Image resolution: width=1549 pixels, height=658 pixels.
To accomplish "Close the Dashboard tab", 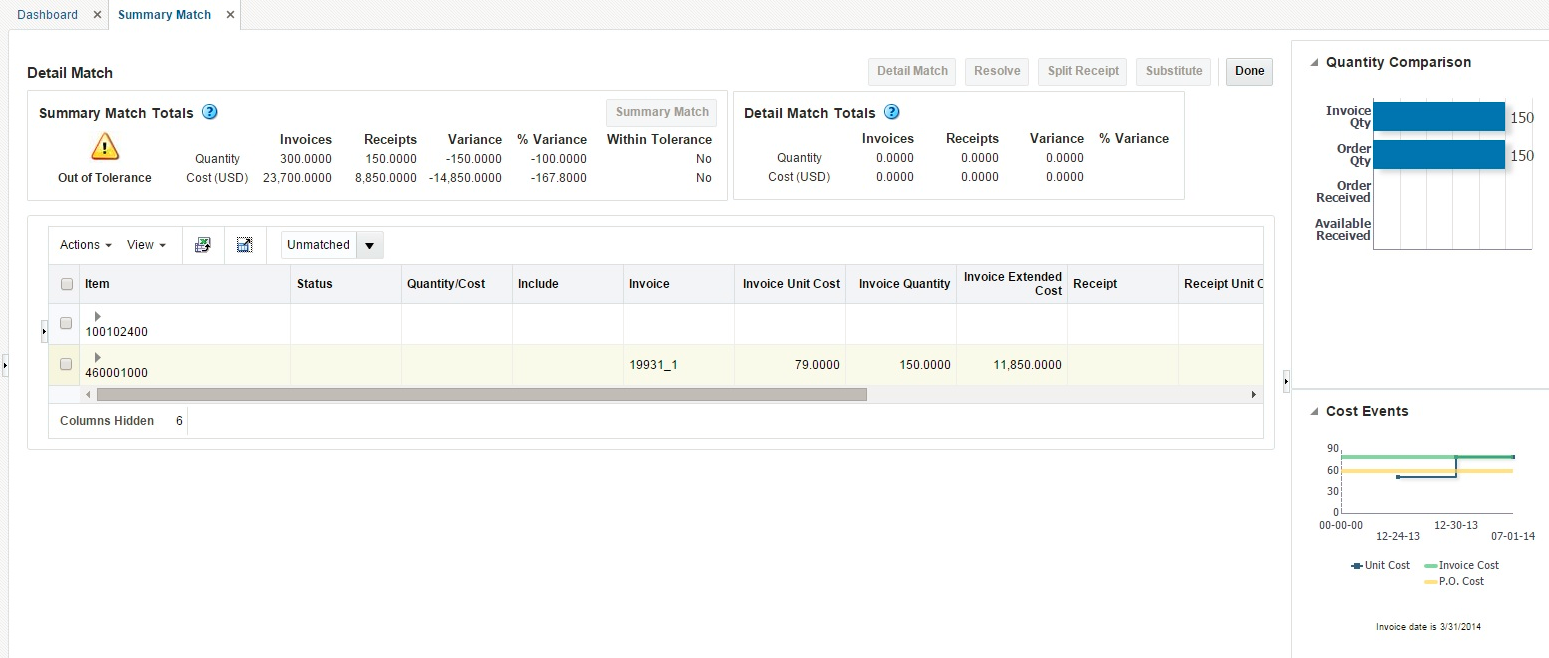I will (x=97, y=15).
